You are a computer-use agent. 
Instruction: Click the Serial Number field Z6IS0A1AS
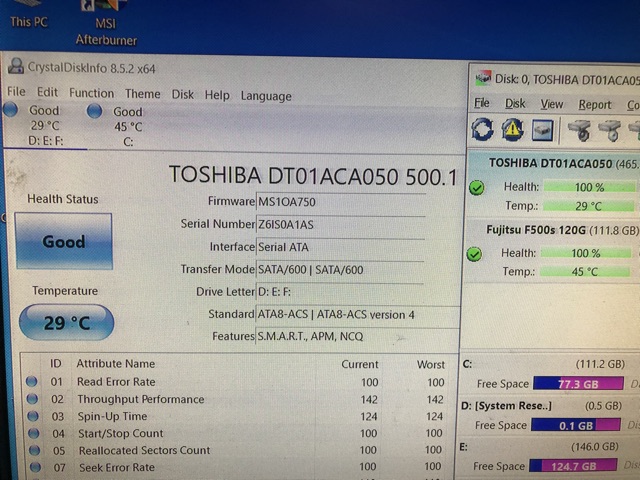click(x=341, y=224)
